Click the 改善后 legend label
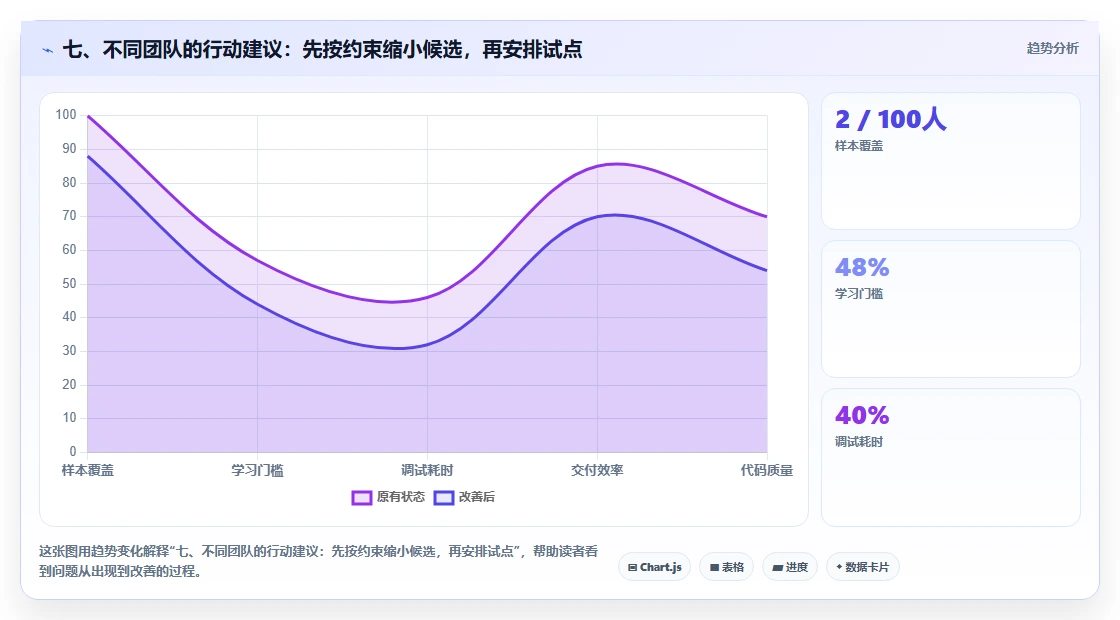The height and width of the screenshot is (620, 1120). coord(476,497)
